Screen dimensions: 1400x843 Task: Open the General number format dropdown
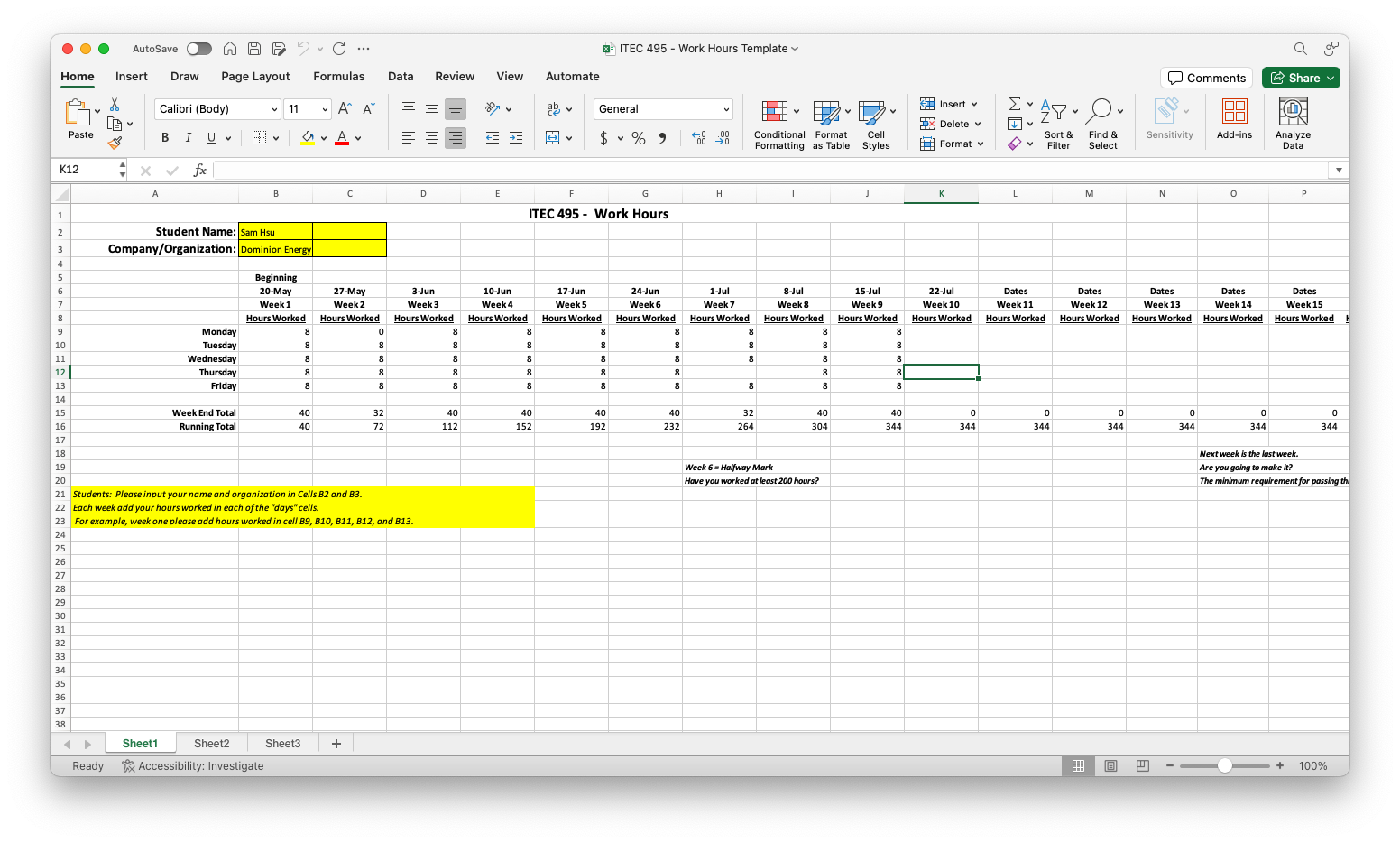725,109
